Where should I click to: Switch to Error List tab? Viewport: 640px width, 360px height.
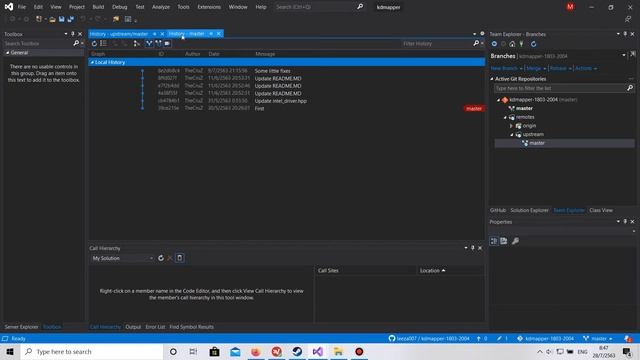coord(155,327)
